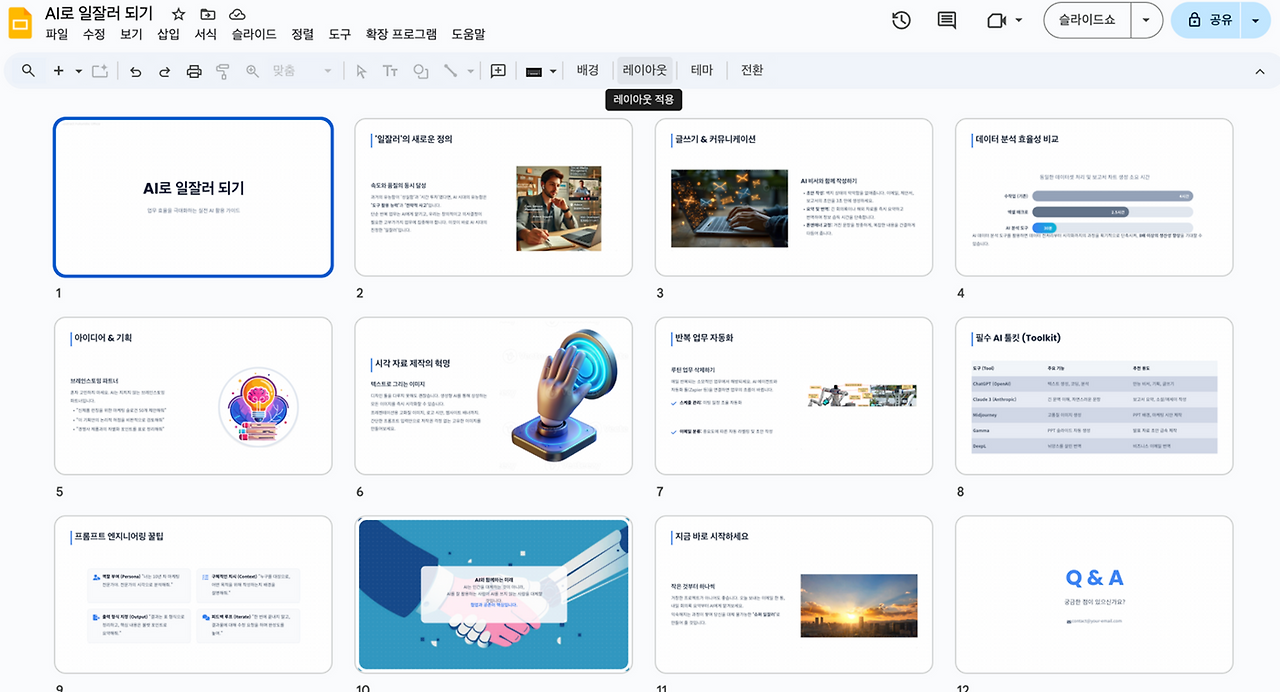Expand the slideshow dropdown arrow
This screenshot has width=1280, height=692.
[1146, 20]
